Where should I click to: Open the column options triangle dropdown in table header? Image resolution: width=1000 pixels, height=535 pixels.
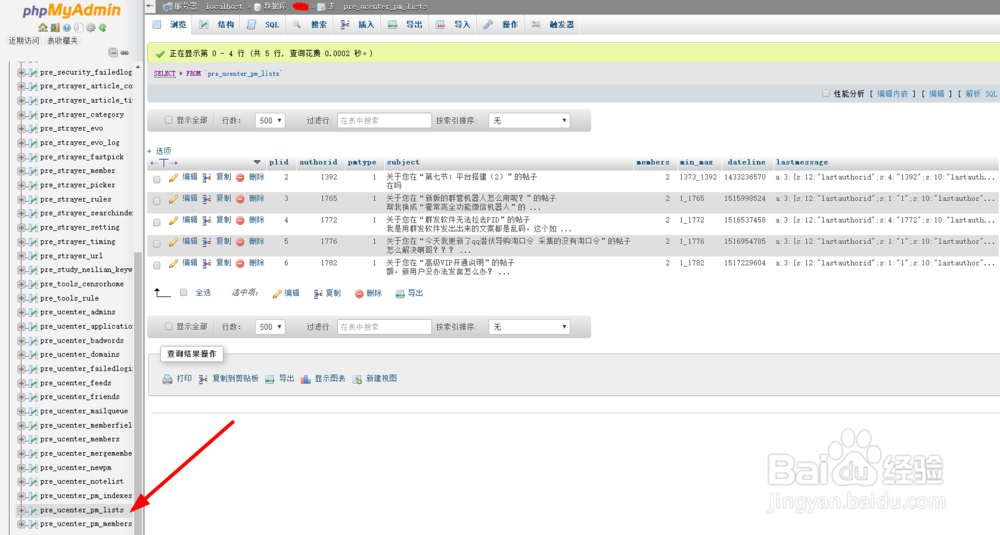pyautogui.click(x=257, y=163)
